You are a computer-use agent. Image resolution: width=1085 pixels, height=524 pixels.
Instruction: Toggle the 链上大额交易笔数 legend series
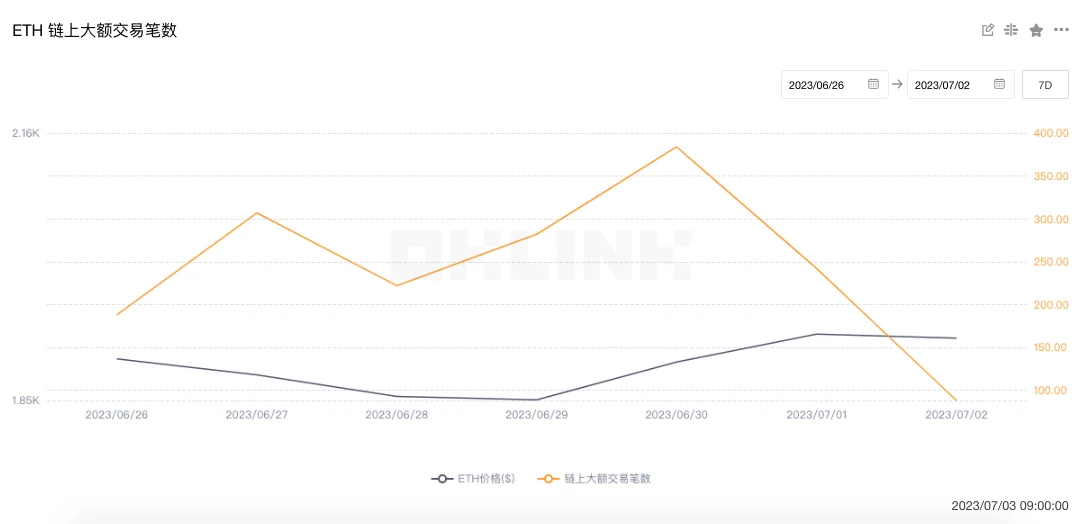[x=607, y=479]
